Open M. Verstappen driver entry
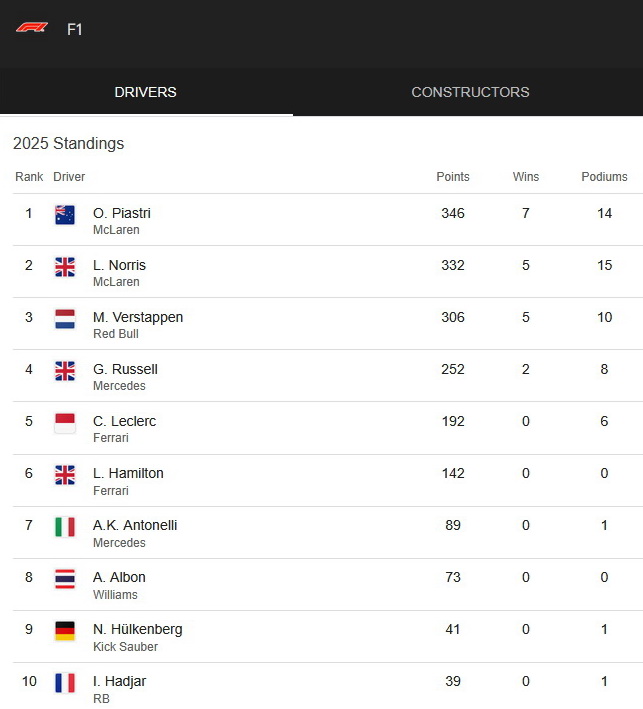This screenshot has width=643, height=709. (138, 317)
